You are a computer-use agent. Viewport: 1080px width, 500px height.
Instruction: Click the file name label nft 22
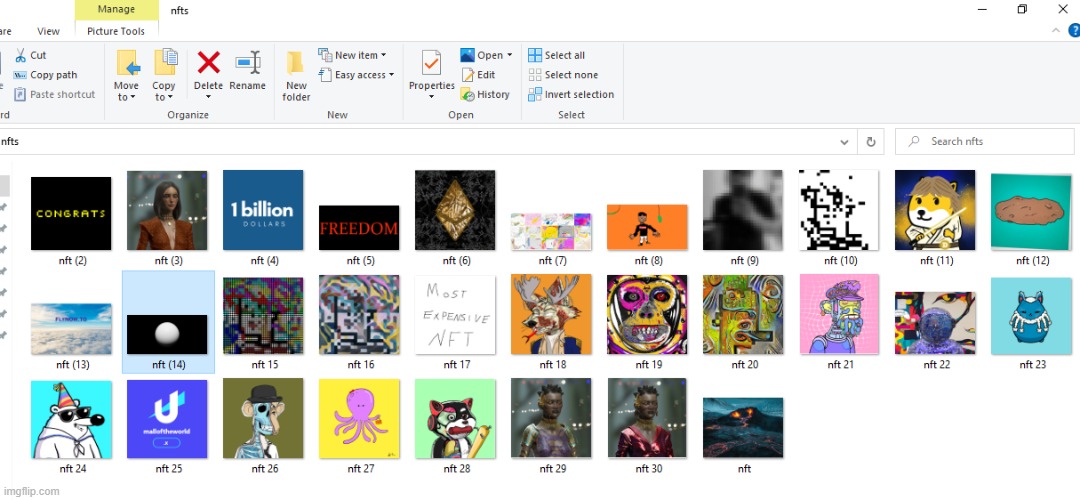coord(935,365)
